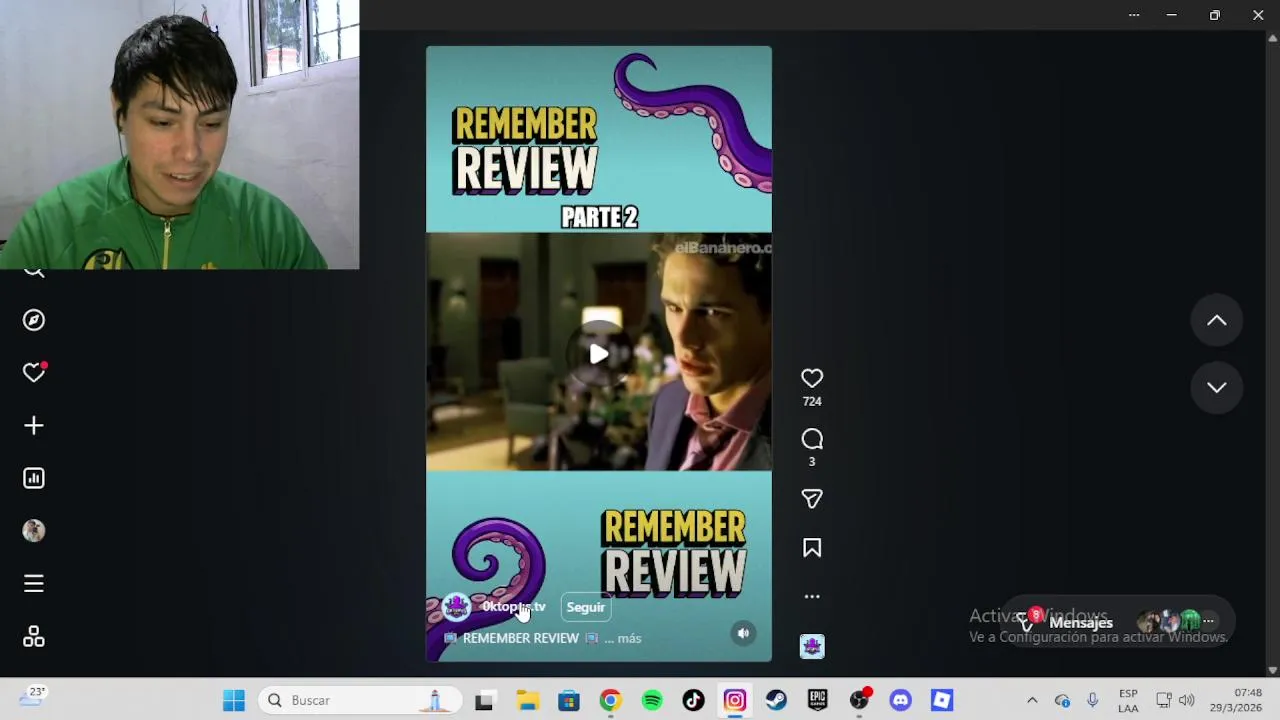This screenshot has height=720, width=1280.
Task: Open the Windows Start menu
Action: tap(234, 700)
